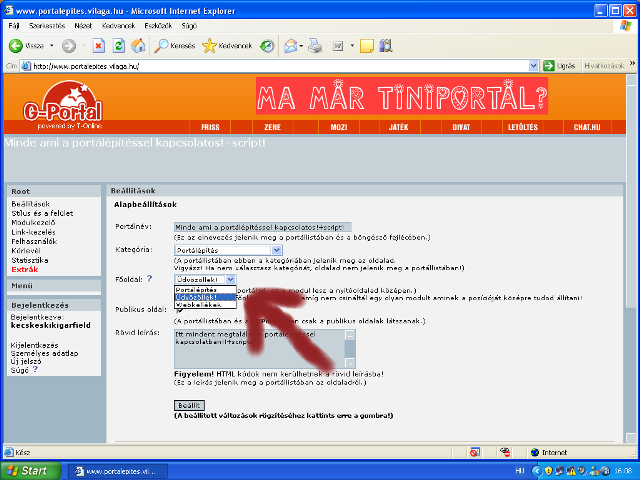
Task: Click inside the Rövid leírás text area
Action: pyautogui.click(x=259, y=349)
